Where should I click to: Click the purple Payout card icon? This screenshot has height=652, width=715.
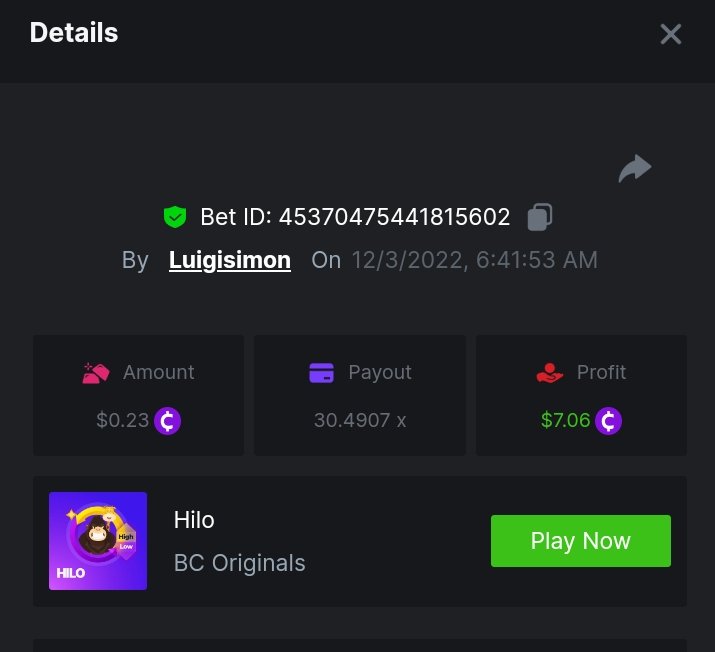pyautogui.click(x=321, y=373)
